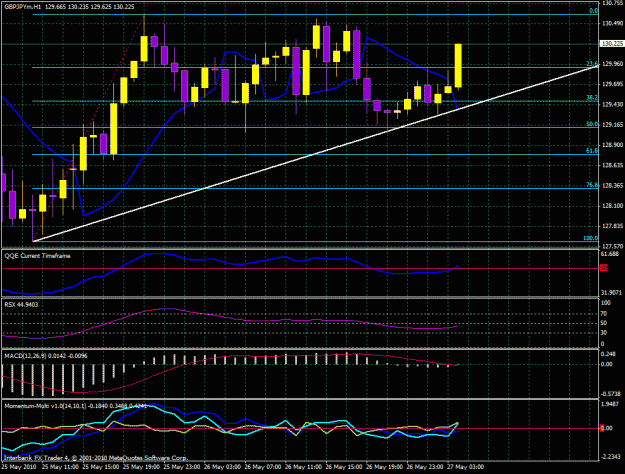Screen dimensions: 625x474
Task: Click the 129.960 price axis label
Action: pyautogui.click(x=612, y=64)
